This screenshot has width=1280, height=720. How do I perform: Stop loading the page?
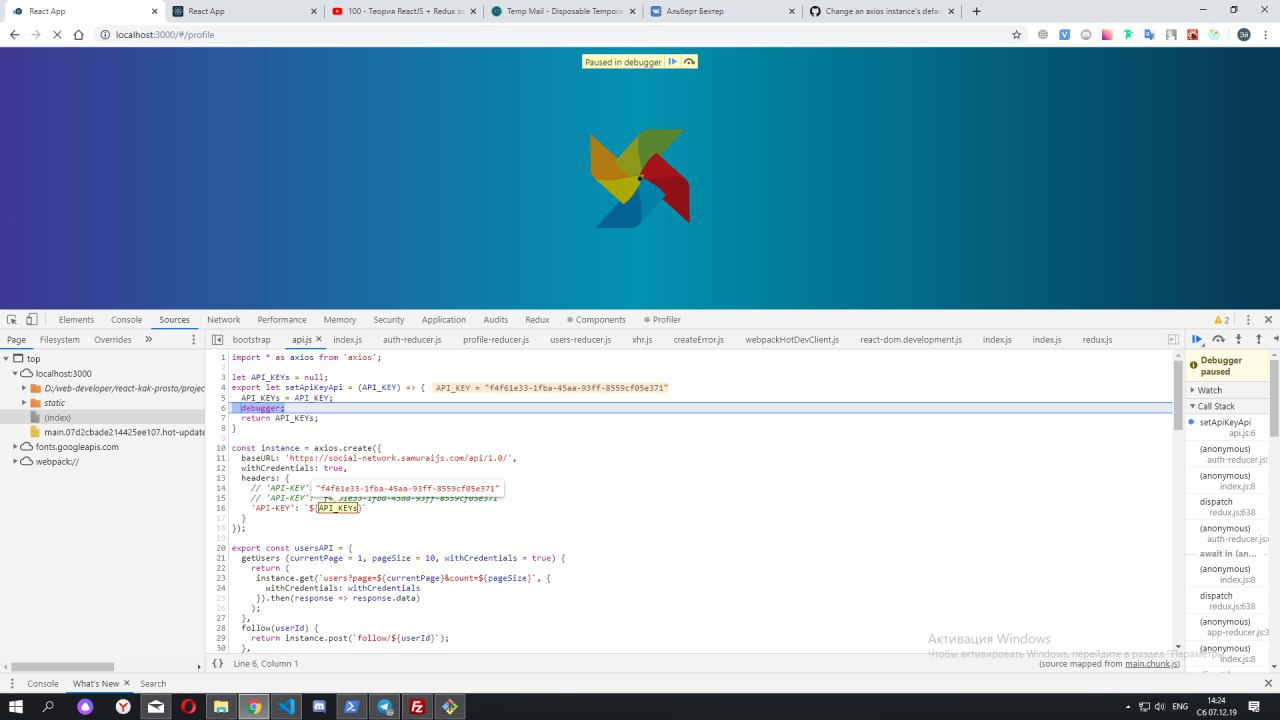(56, 34)
